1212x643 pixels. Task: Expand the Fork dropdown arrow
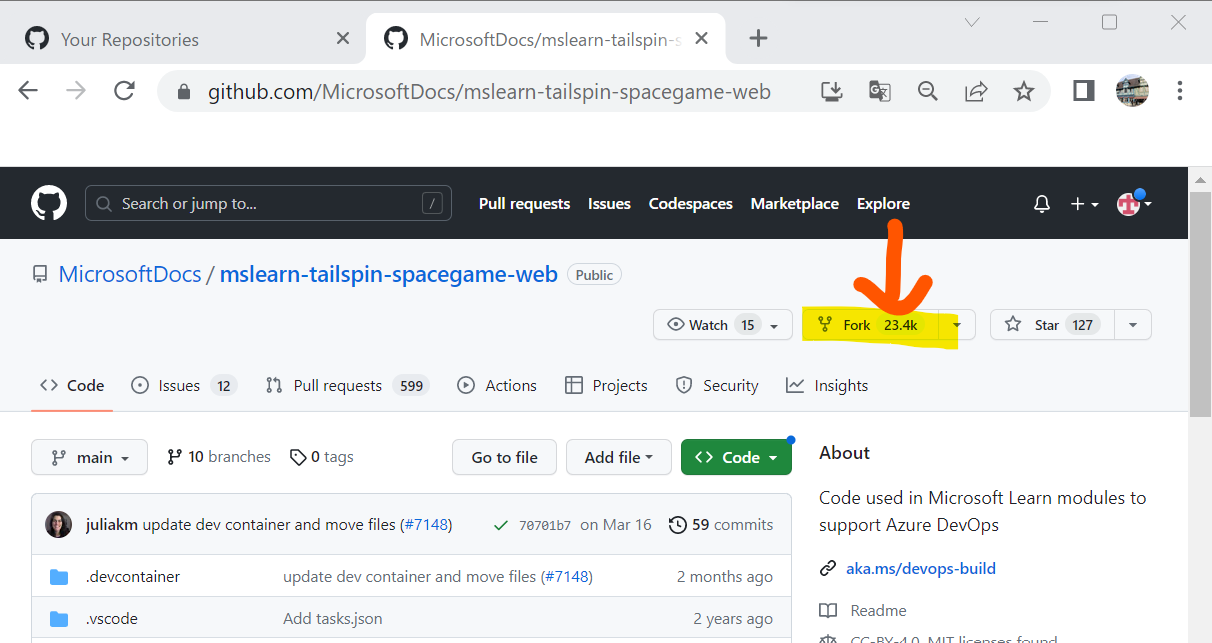pyautogui.click(x=957, y=325)
